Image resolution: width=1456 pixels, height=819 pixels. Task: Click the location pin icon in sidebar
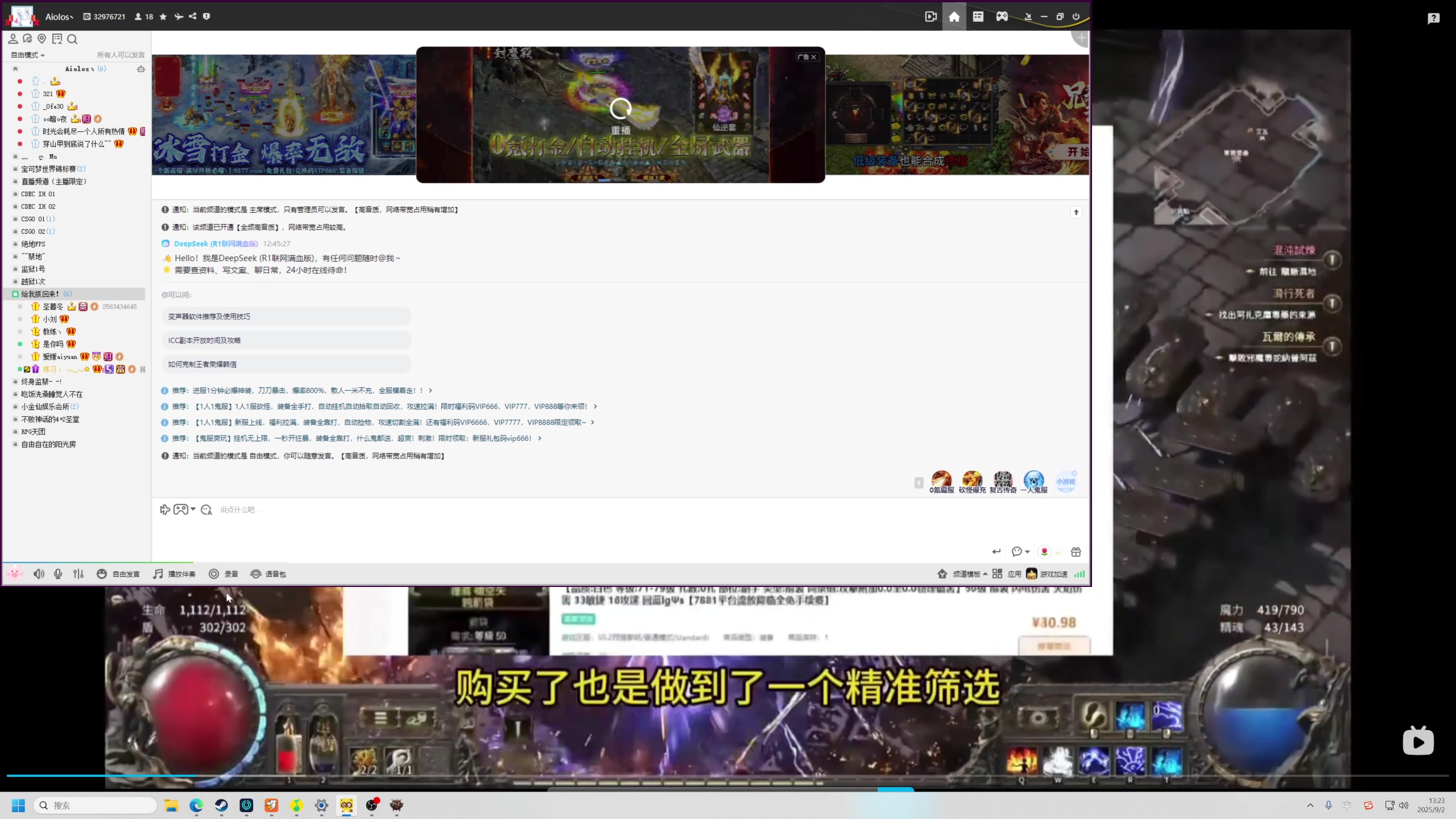pos(42,39)
